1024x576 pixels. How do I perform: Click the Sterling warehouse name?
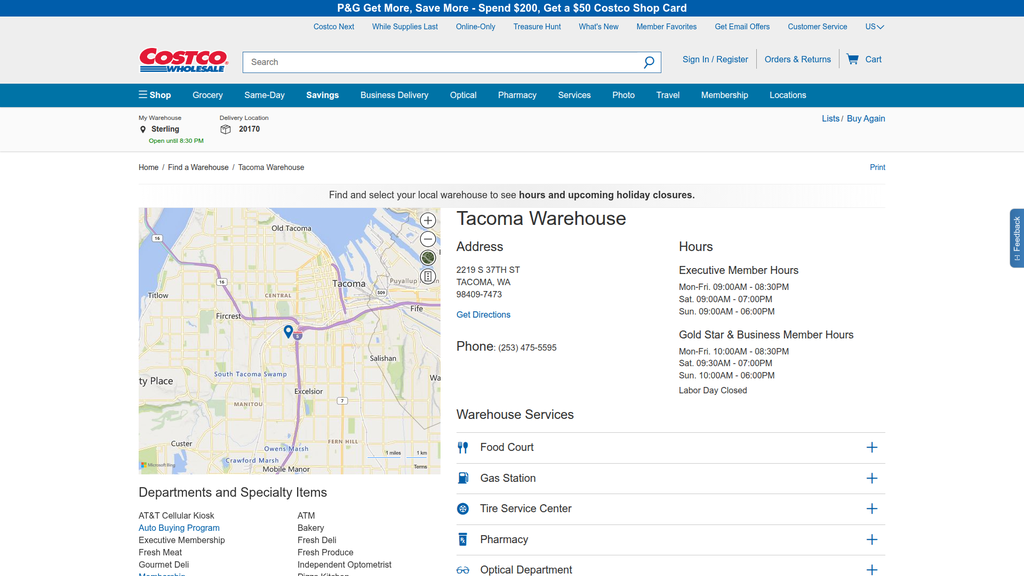[x=165, y=129]
